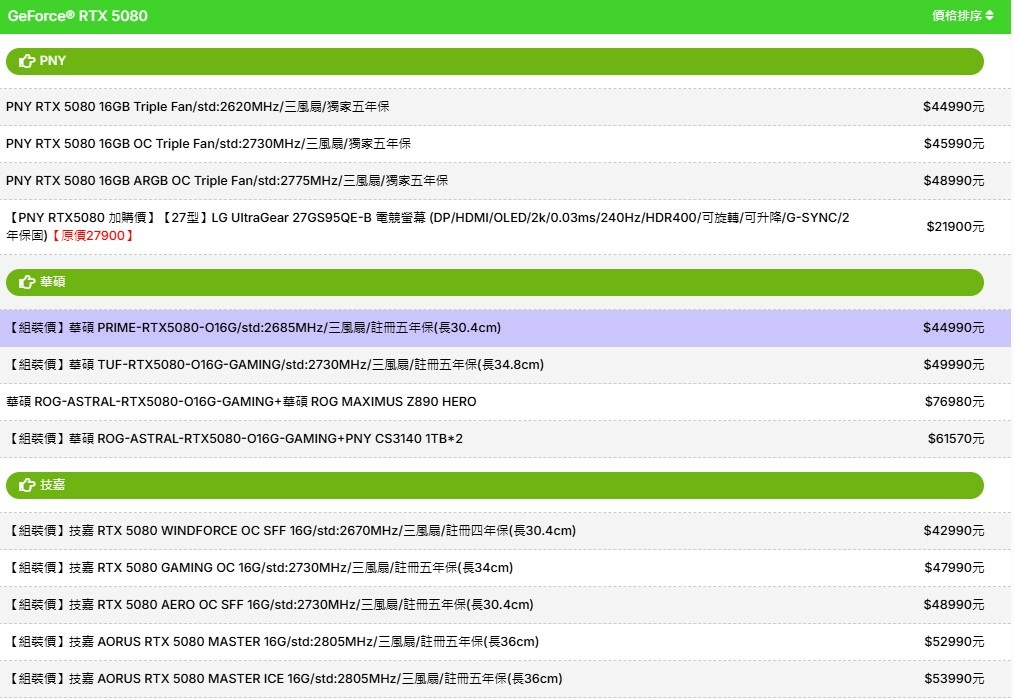Click the pointing hand icon beside PNY

tap(27, 61)
